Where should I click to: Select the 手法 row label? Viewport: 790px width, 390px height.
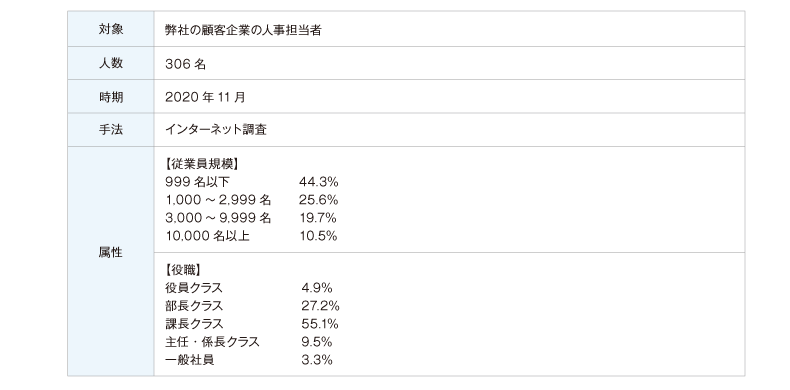coord(111,130)
